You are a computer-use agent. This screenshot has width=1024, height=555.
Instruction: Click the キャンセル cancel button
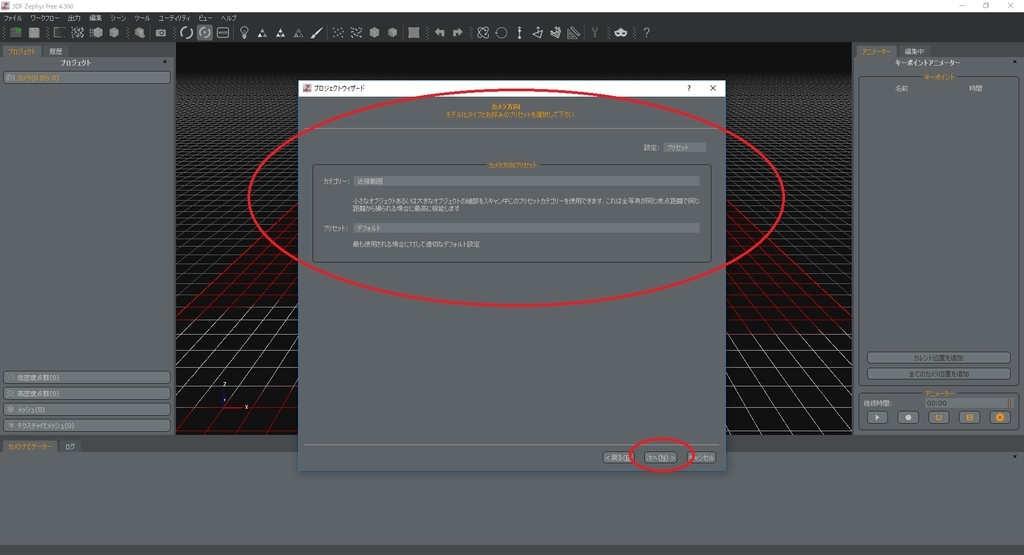point(702,458)
